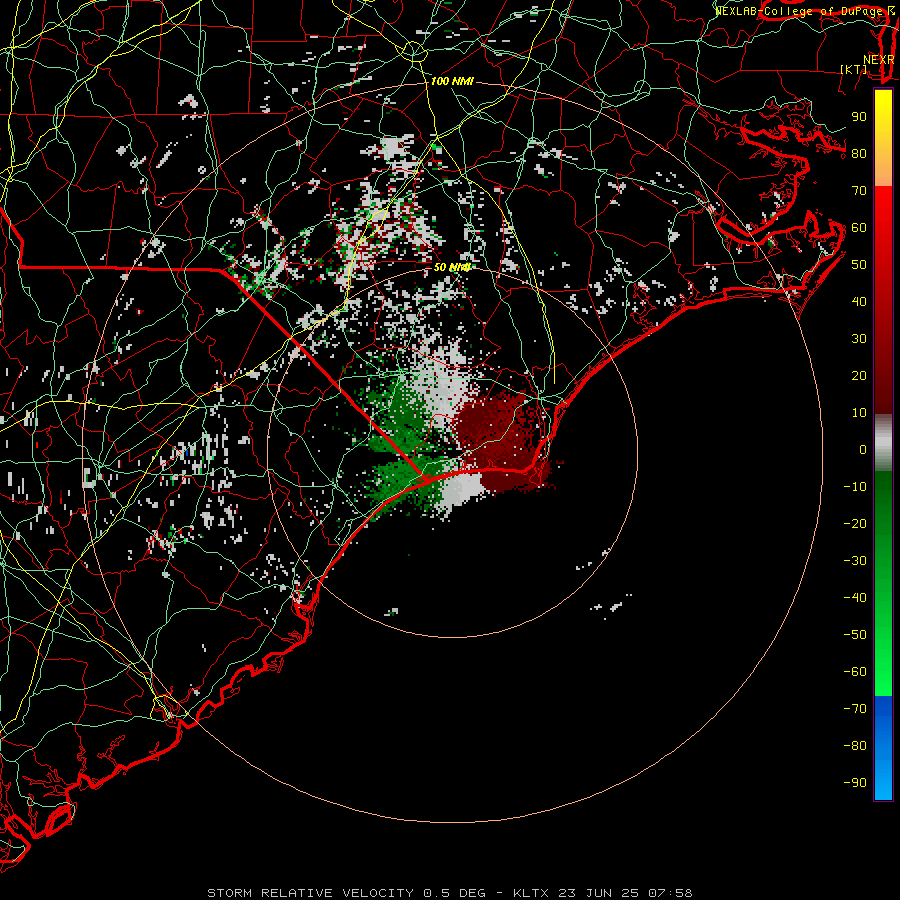Click the partially cut "NEXR" label
Image resolution: width=900 pixels, height=900 pixels.
click(878, 60)
